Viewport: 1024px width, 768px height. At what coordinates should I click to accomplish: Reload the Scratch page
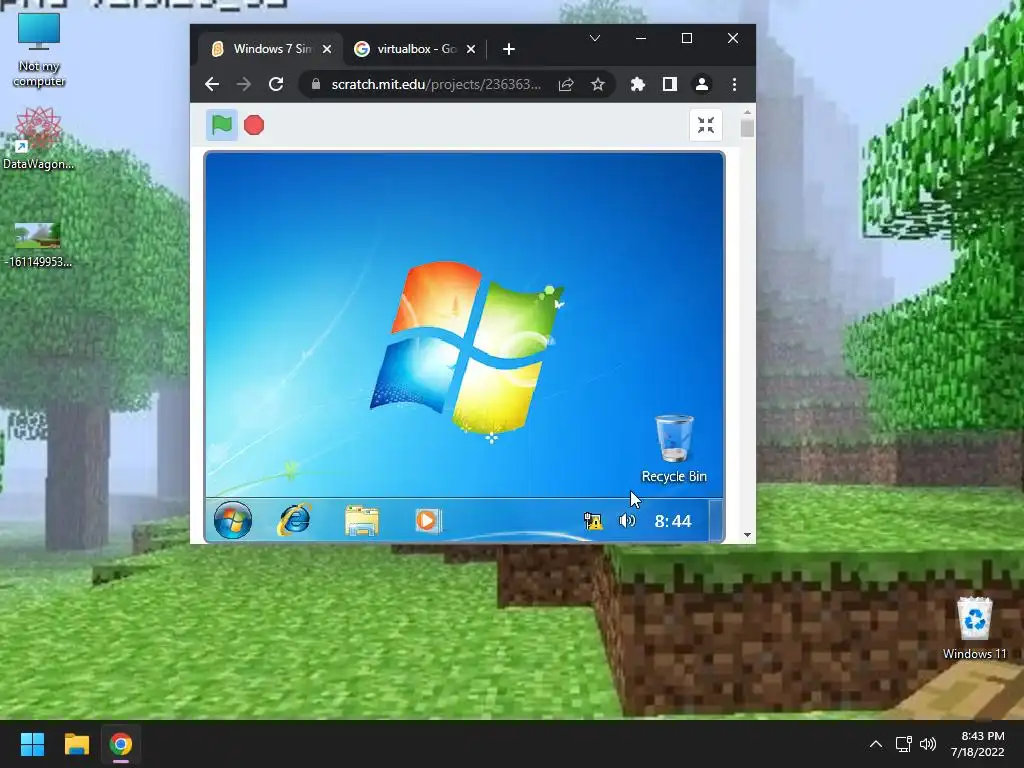(276, 84)
